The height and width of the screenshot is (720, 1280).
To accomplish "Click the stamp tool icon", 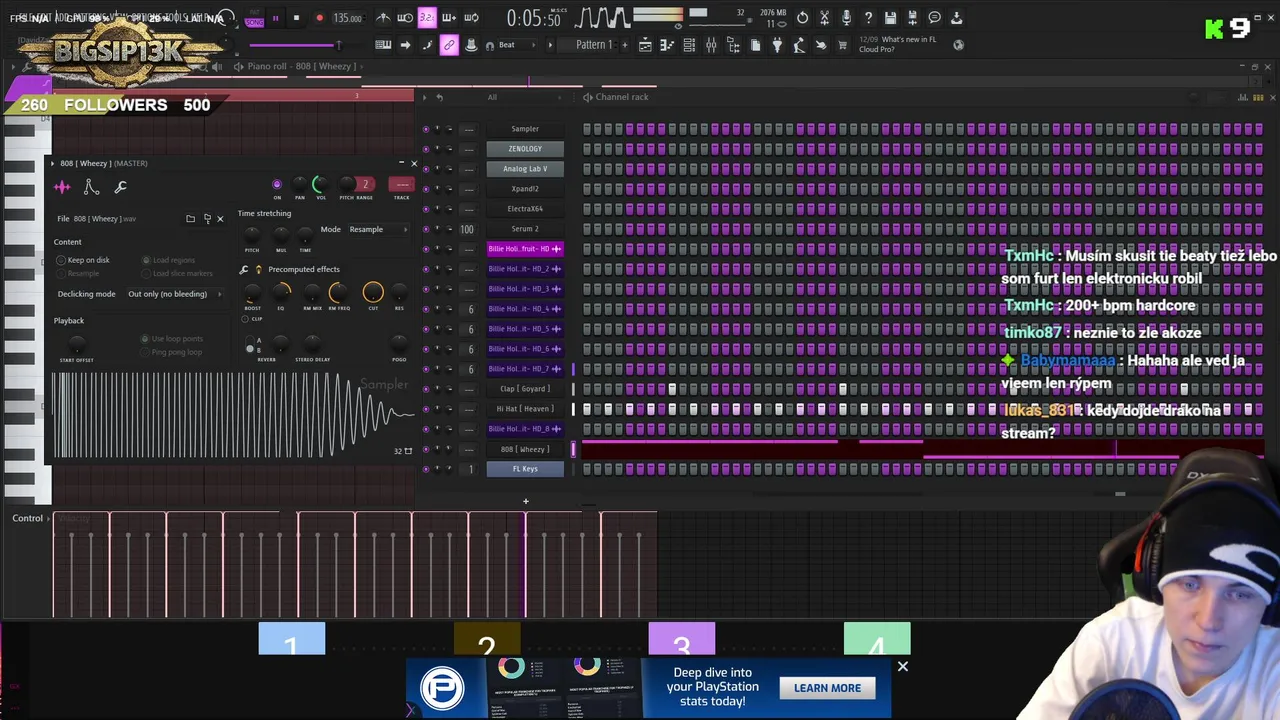I will coord(471,45).
